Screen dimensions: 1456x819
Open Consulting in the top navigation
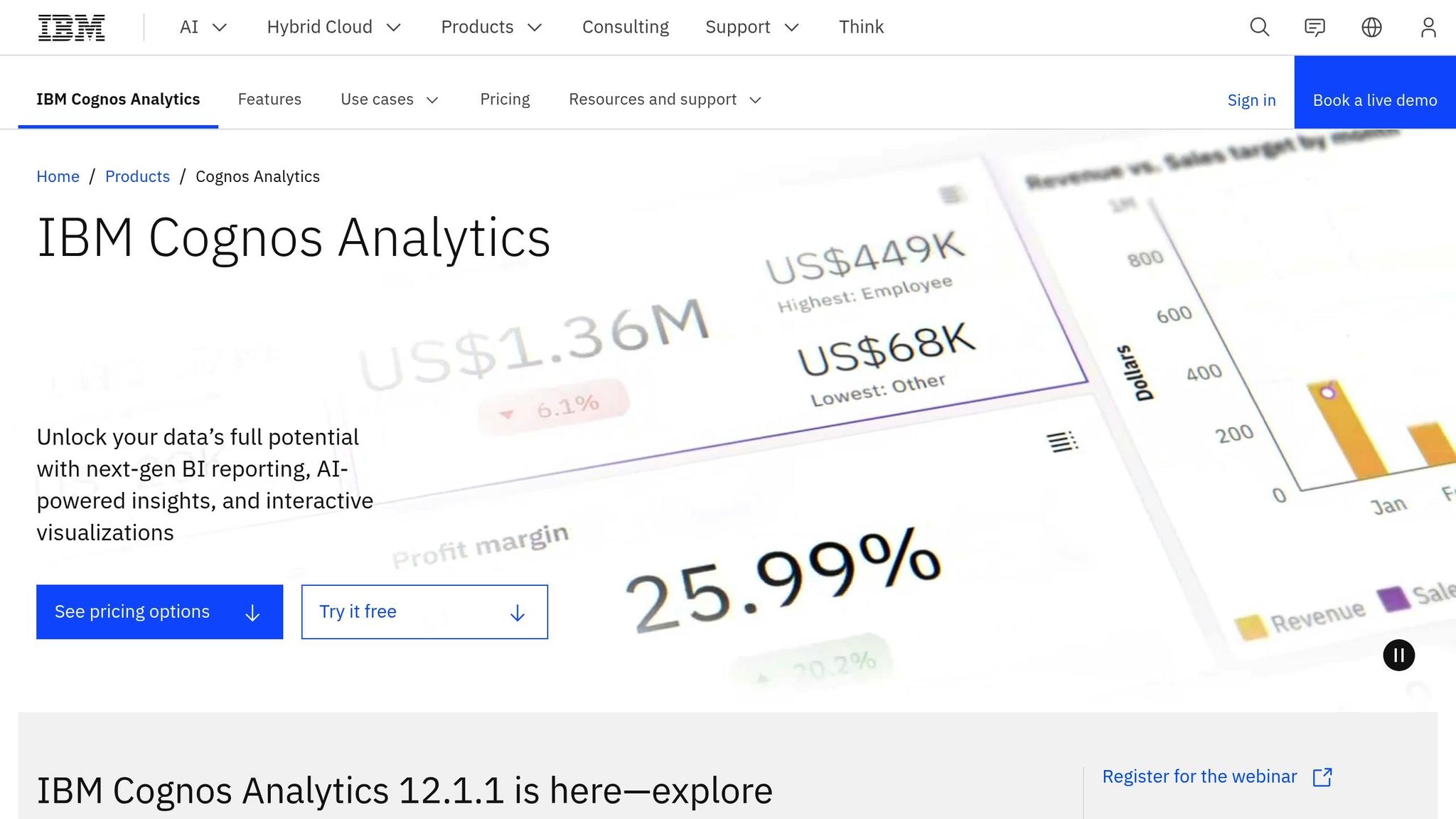626,27
